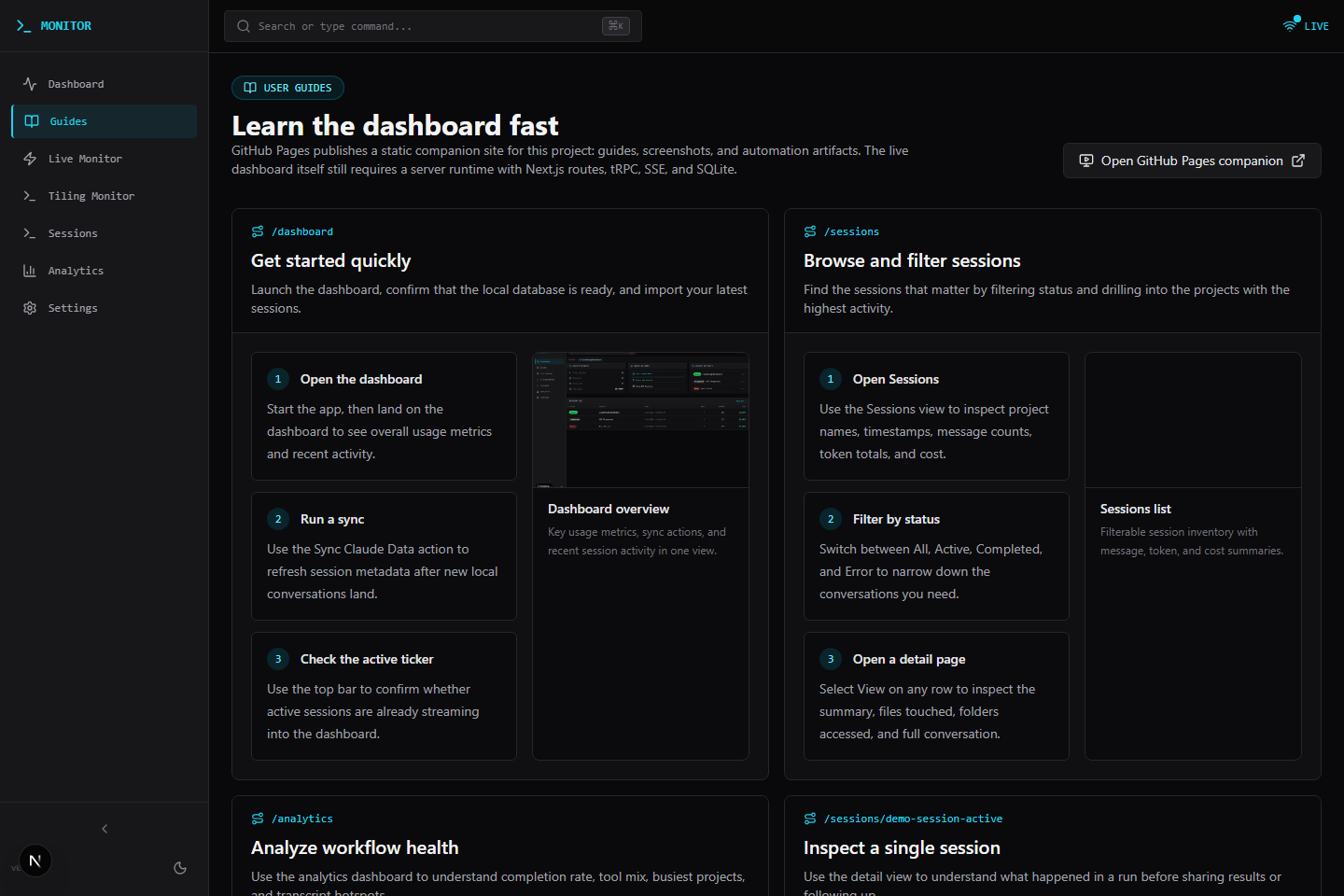1344x896 pixels.
Task: Open Tiling Monitor from the sidebar
Action: pos(105,196)
